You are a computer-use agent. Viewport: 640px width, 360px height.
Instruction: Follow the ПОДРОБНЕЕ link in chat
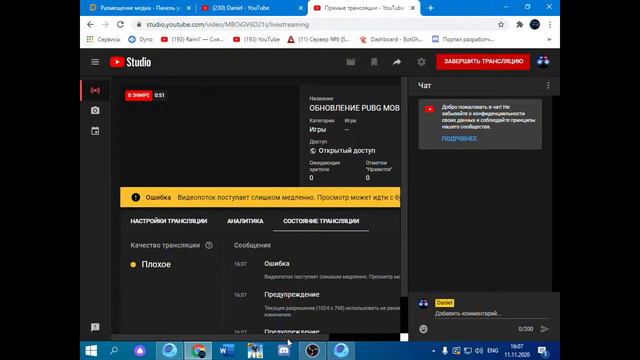(459, 139)
